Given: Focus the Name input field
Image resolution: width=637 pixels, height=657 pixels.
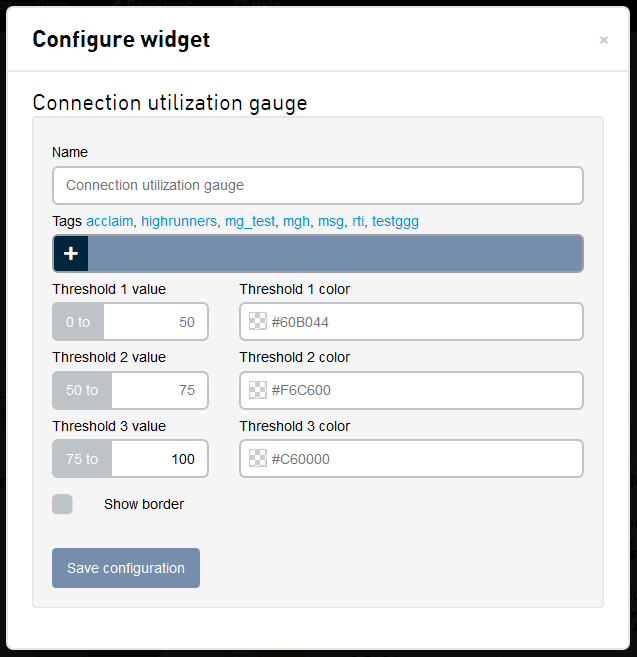Looking at the screenshot, I should click(x=317, y=185).
